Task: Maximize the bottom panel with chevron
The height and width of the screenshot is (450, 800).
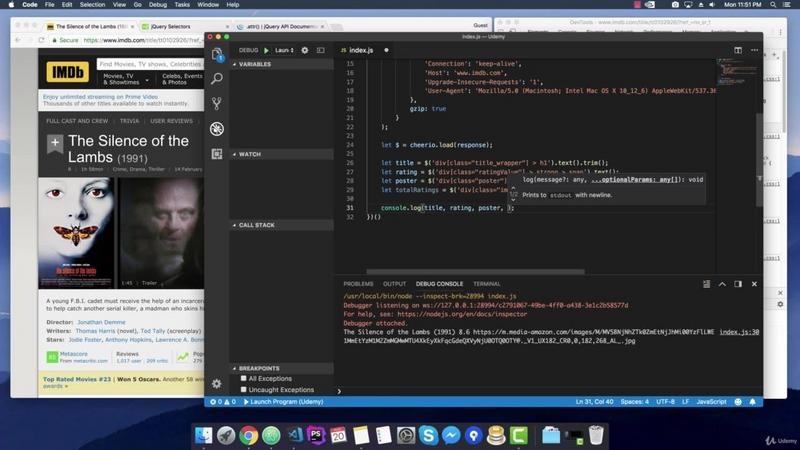Action: [x=722, y=284]
